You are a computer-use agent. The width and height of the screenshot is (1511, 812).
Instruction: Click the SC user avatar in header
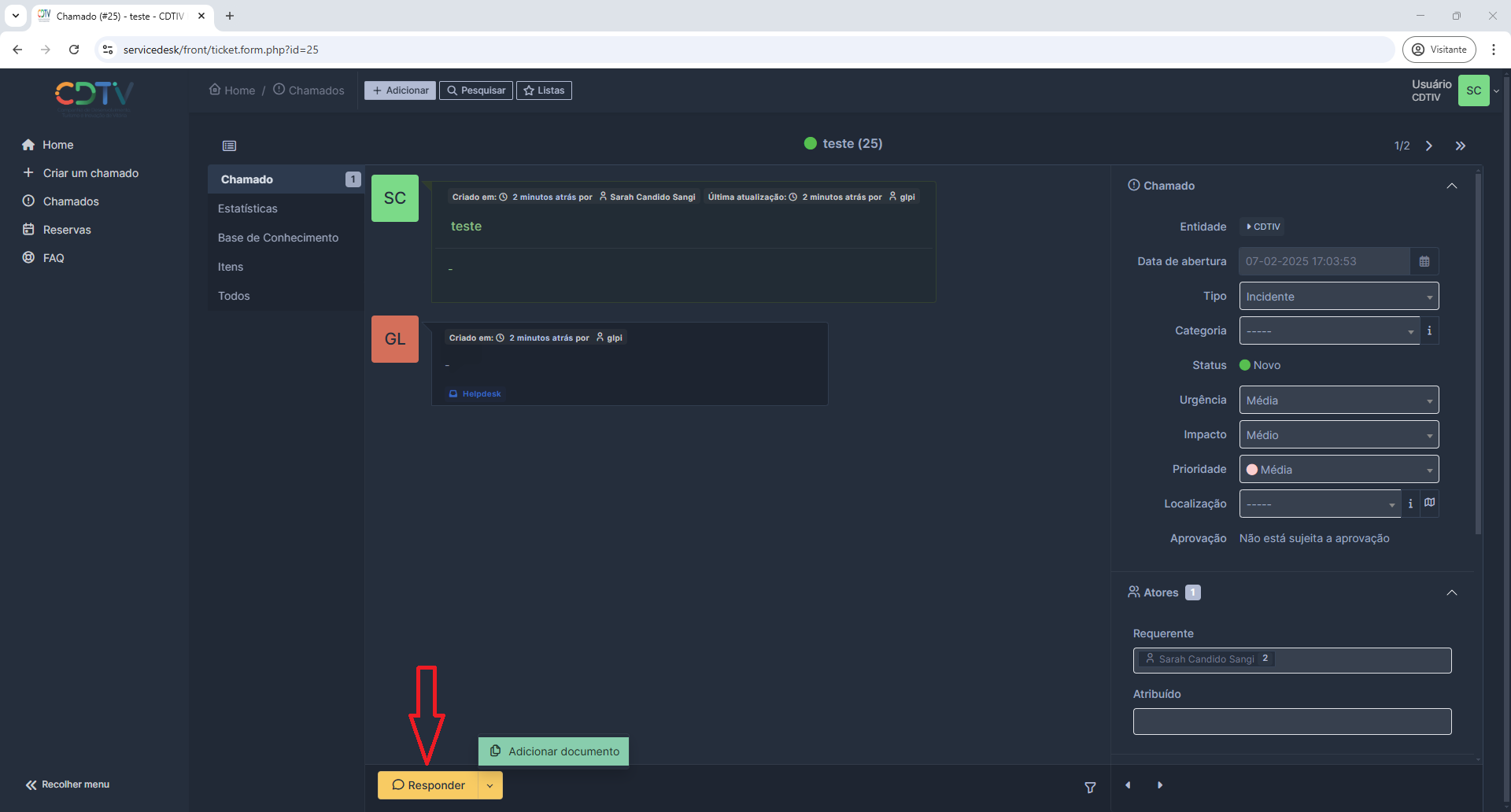(1473, 90)
